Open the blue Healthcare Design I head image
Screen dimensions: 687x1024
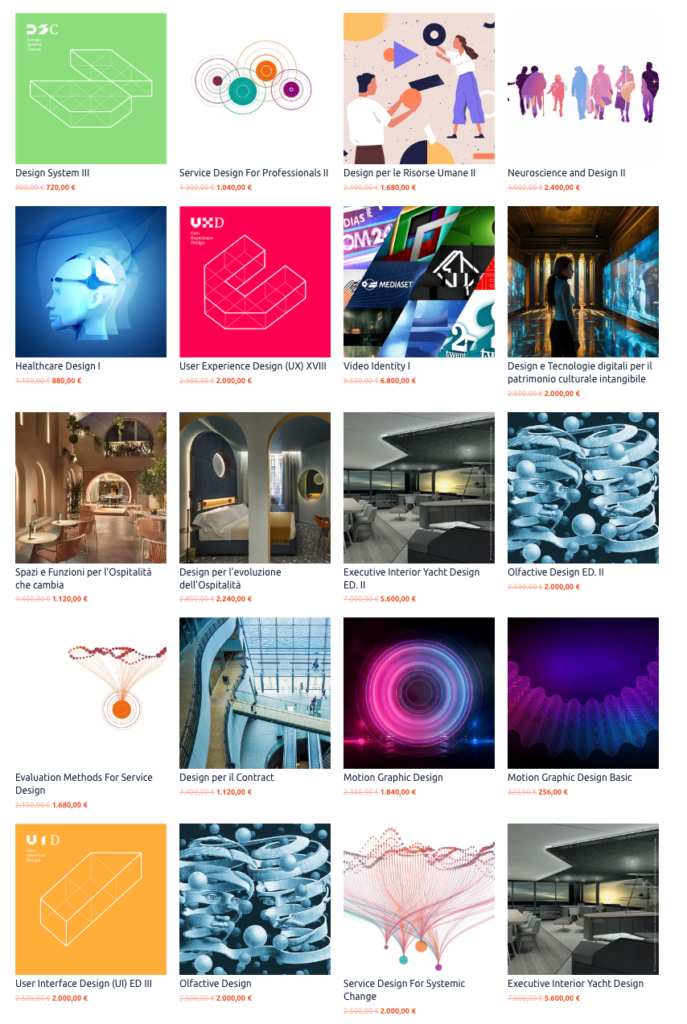point(91,281)
